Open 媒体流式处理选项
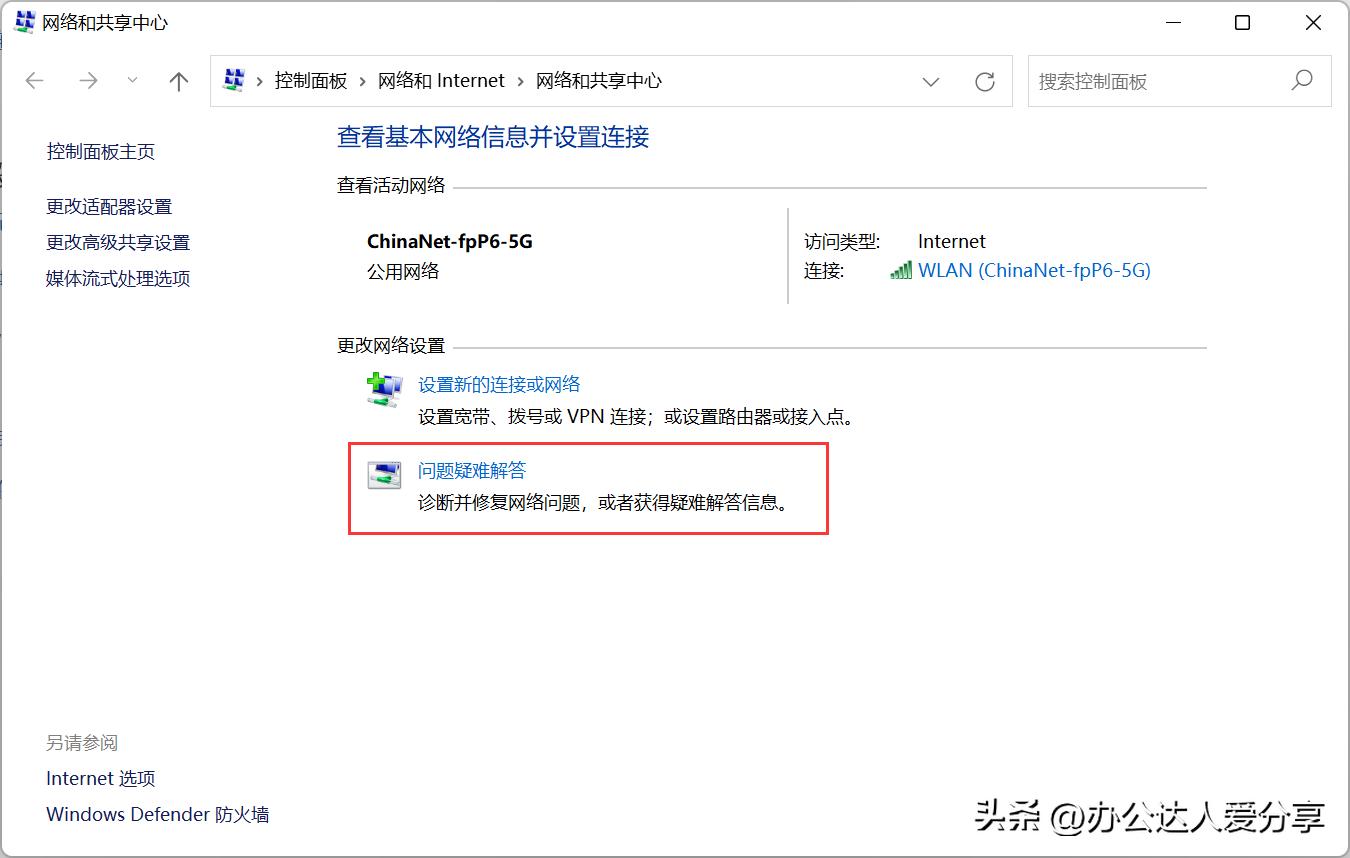 click(x=117, y=278)
